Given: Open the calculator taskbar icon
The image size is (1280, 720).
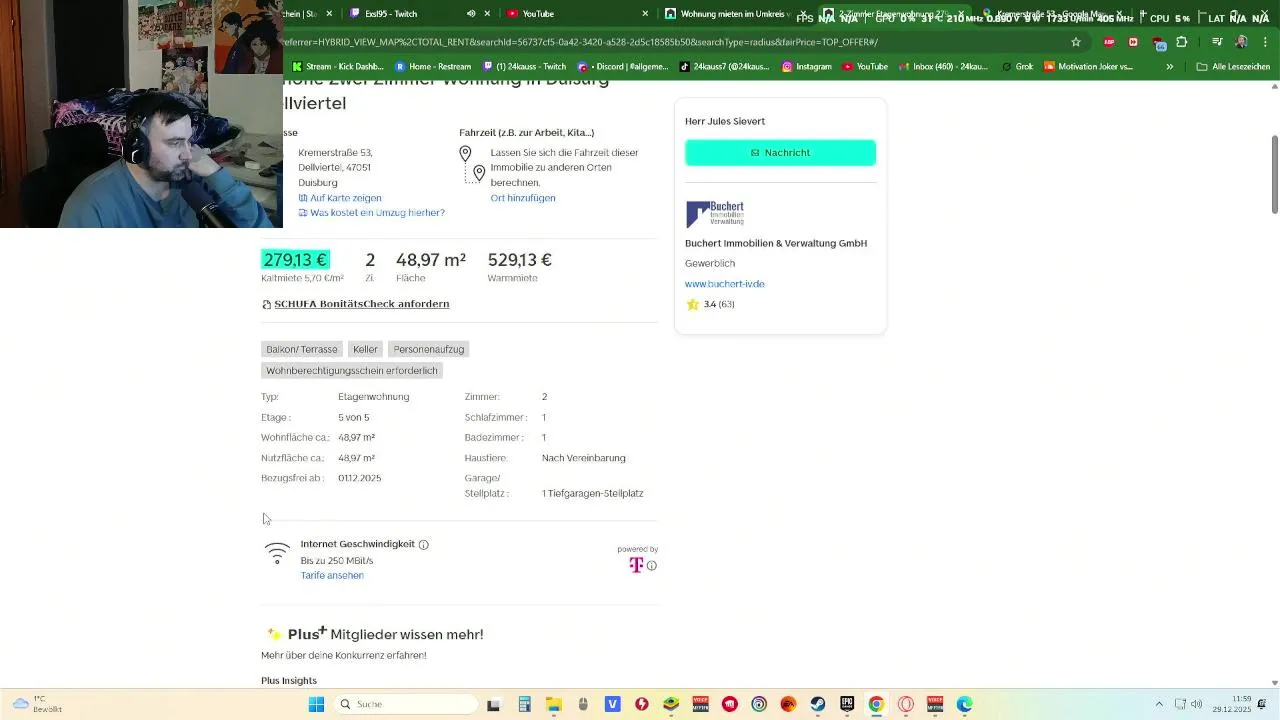Looking at the screenshot, I should pyautogui.click(x=524, y=704).
